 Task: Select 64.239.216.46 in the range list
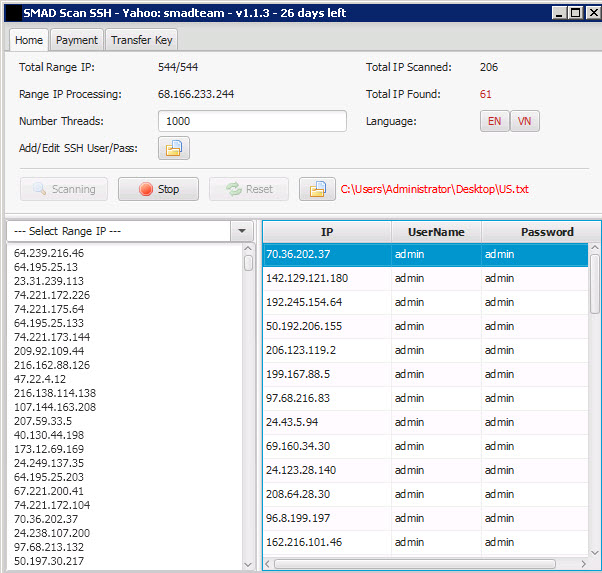pos(49,253)
